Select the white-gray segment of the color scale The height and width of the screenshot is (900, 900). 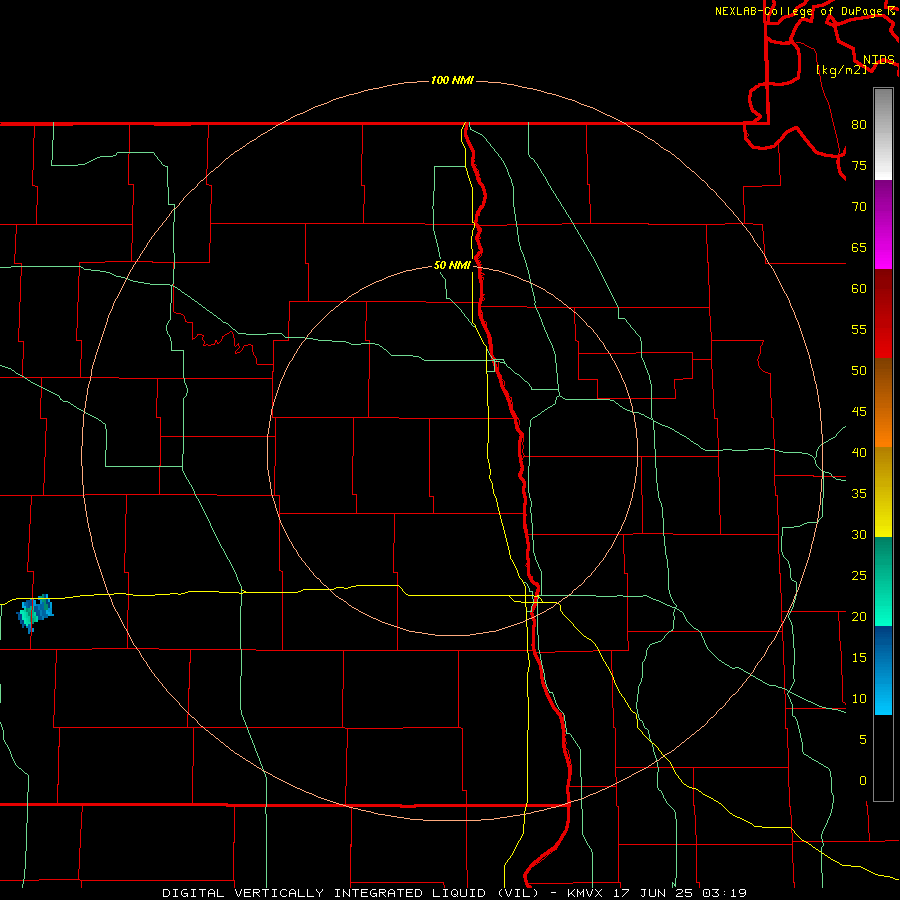[x=883, y=134]
